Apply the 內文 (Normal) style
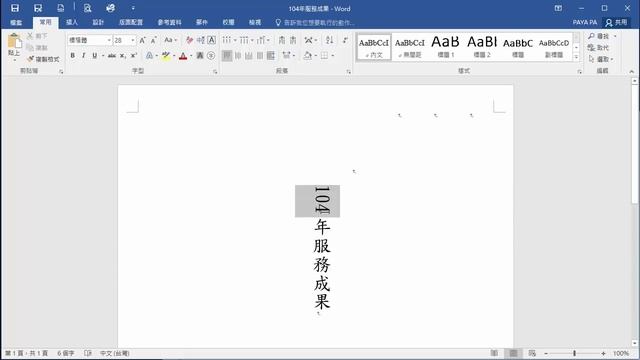 pyautogui.click(x=374, y=47)
